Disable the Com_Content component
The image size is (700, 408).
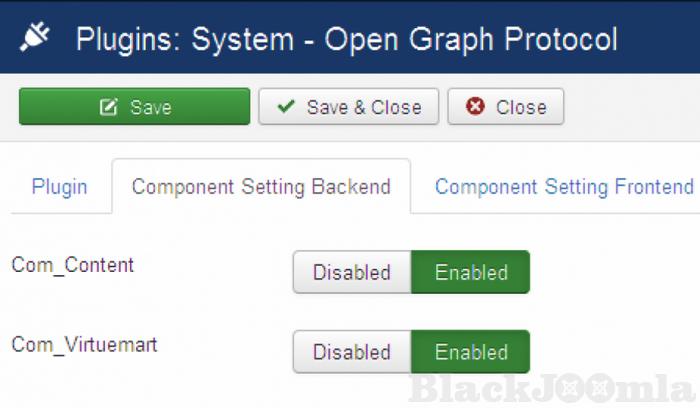(x=351, y=272)
